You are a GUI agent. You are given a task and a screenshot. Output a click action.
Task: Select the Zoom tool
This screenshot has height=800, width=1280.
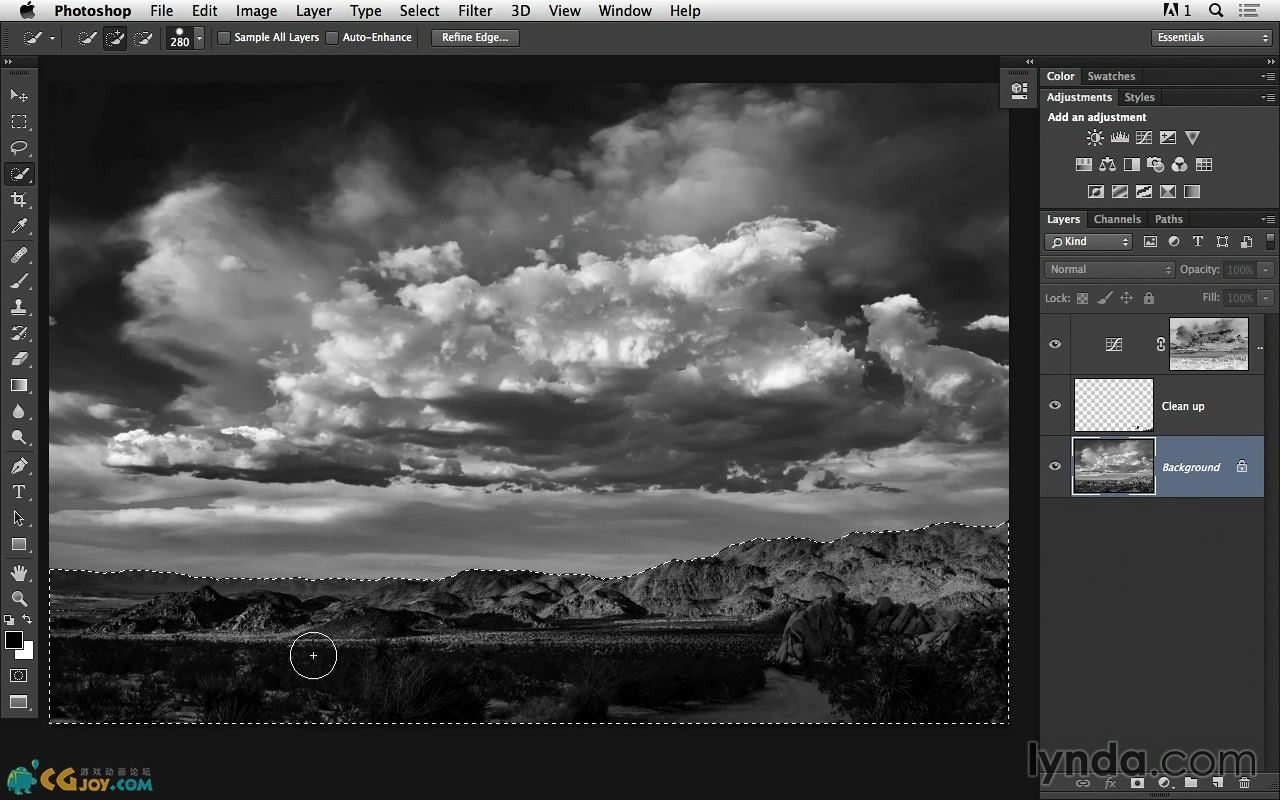[19, 599]
